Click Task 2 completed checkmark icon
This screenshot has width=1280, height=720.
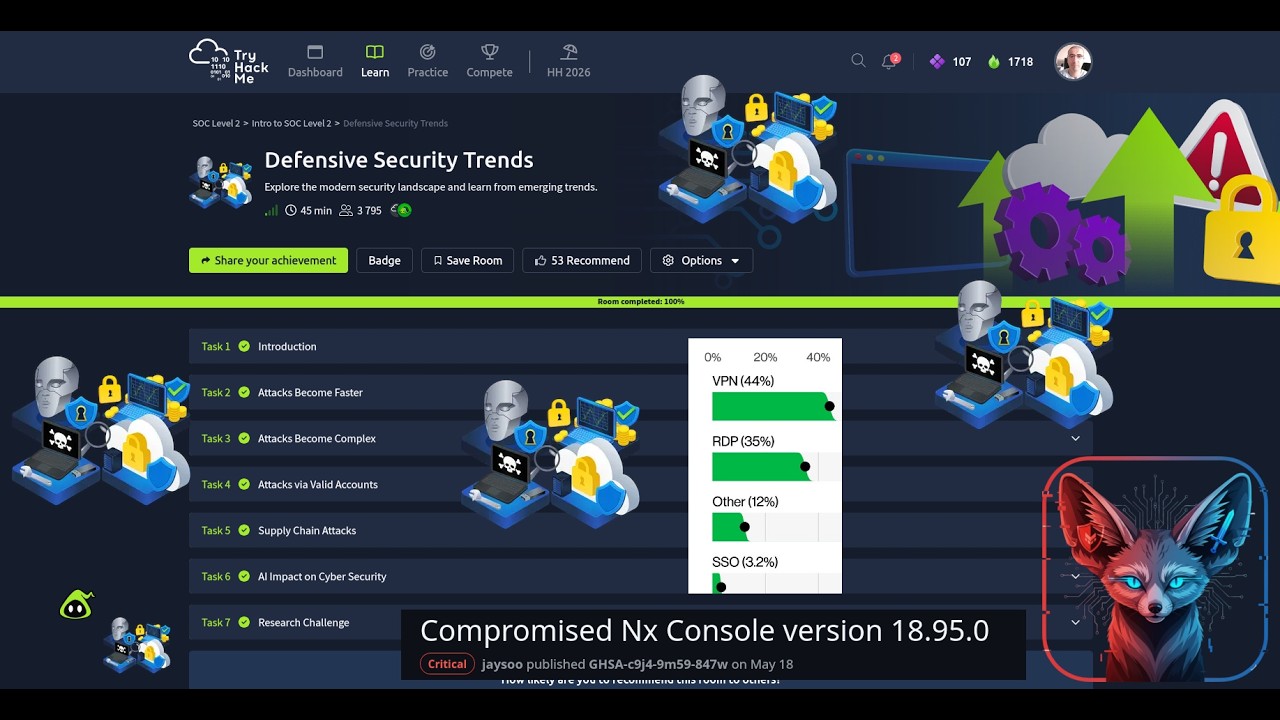coord(244,393)
